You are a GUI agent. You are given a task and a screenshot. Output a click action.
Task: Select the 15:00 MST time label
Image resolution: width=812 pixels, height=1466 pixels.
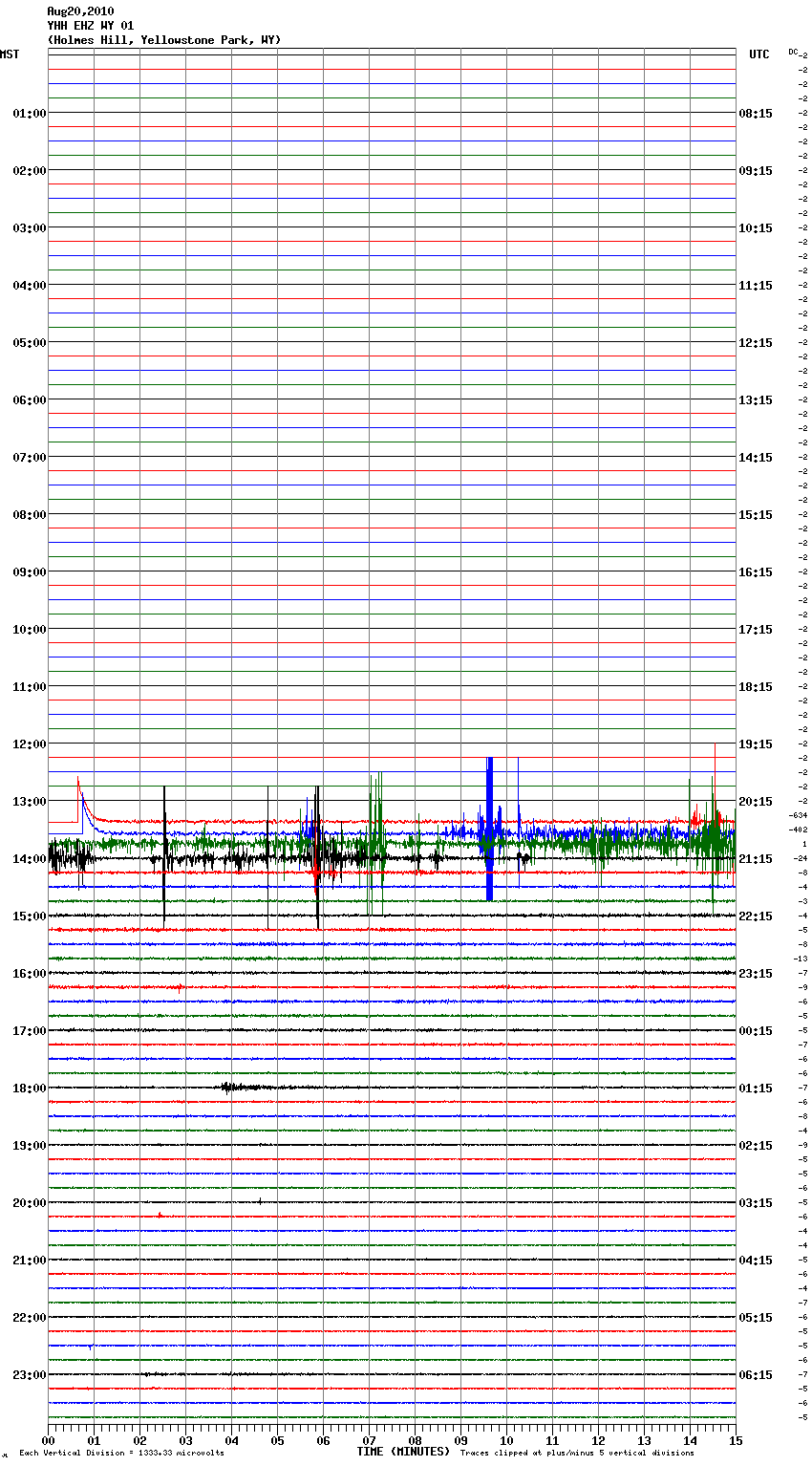[30, 916]
